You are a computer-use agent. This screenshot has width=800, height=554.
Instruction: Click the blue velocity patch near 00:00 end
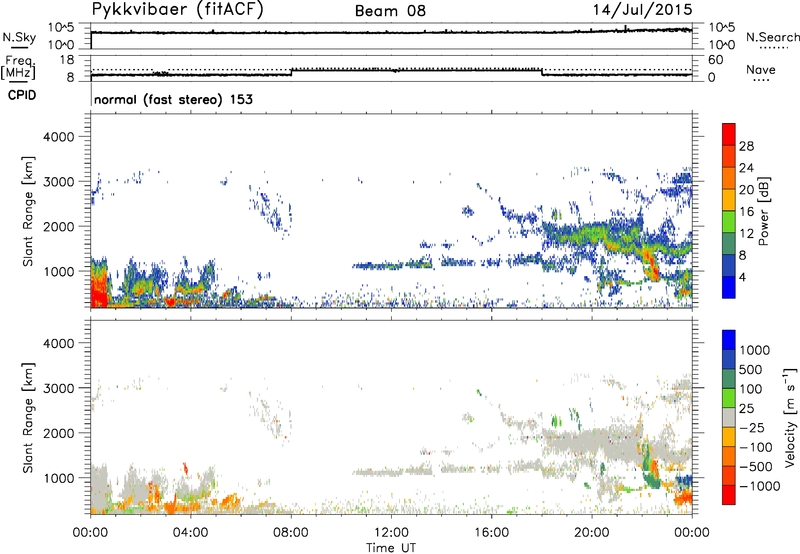point(684,481)
